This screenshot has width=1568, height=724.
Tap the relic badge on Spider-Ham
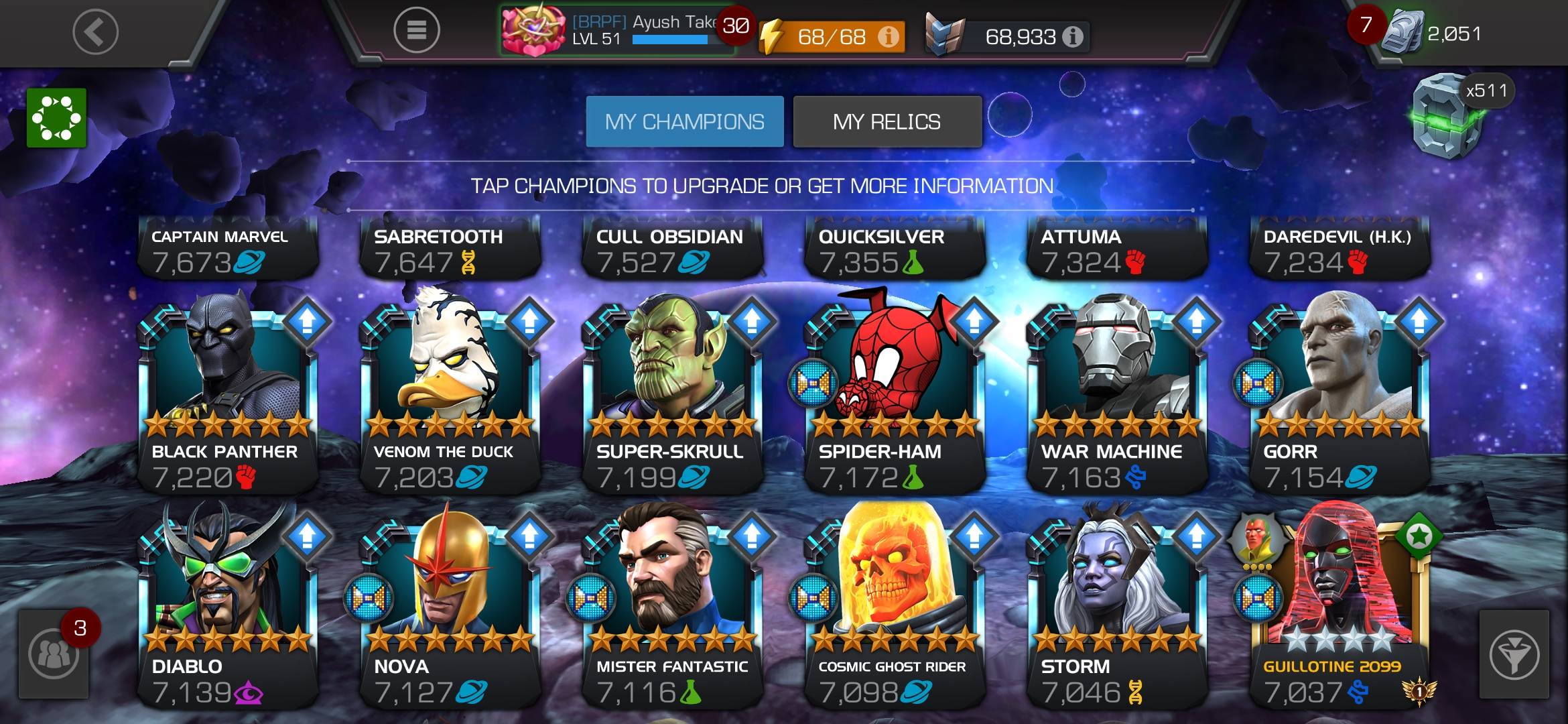tap(813, 383)
